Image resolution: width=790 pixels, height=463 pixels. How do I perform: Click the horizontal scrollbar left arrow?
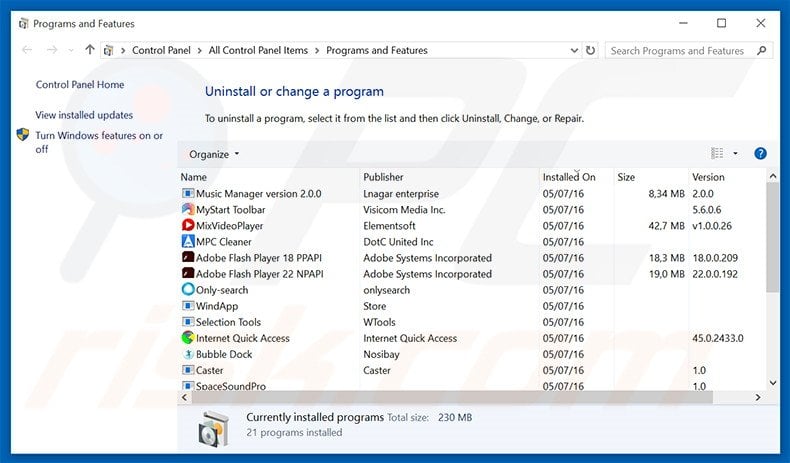coord(184,398)
